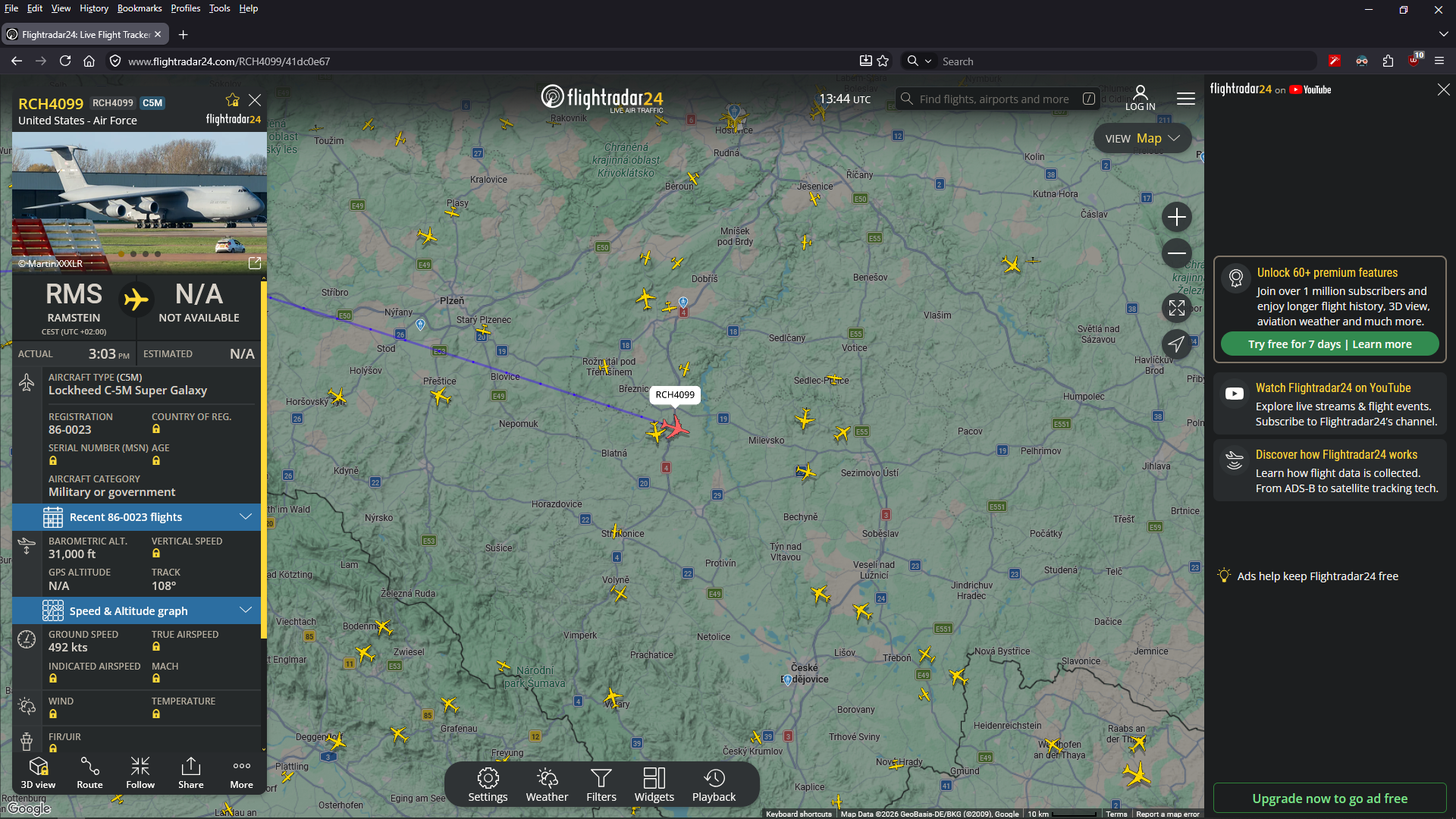The width and height of the screenshot is (1456, 819).
Task: Click Upgrade now to go ad free
Action: [1330, 799]
